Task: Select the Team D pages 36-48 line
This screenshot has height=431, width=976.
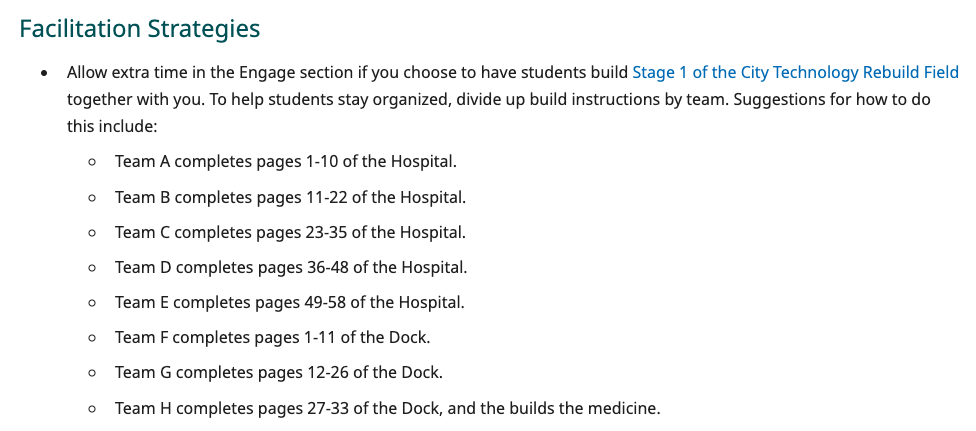Action: pyautogui.click(x=291, y=267)
